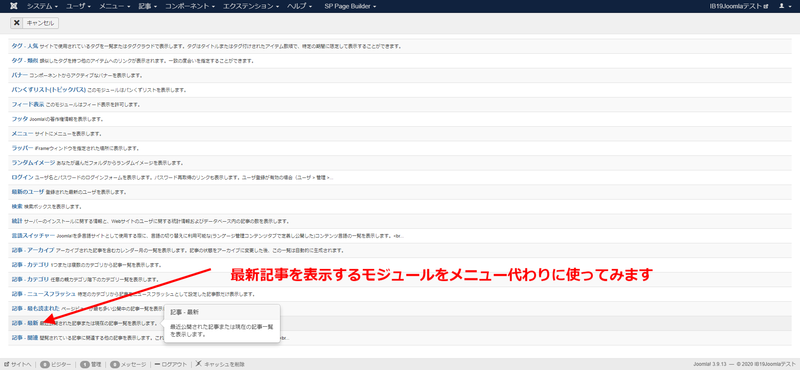Open the 記事 menu in the top bar
This screenshot has width=800, height=370.
[148, 6]
